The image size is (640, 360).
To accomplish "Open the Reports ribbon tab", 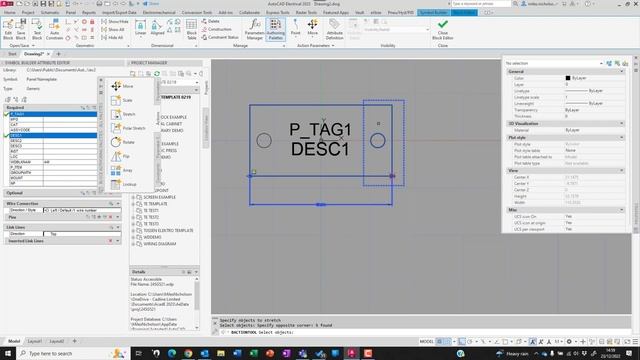I will [x=89, y=13].
